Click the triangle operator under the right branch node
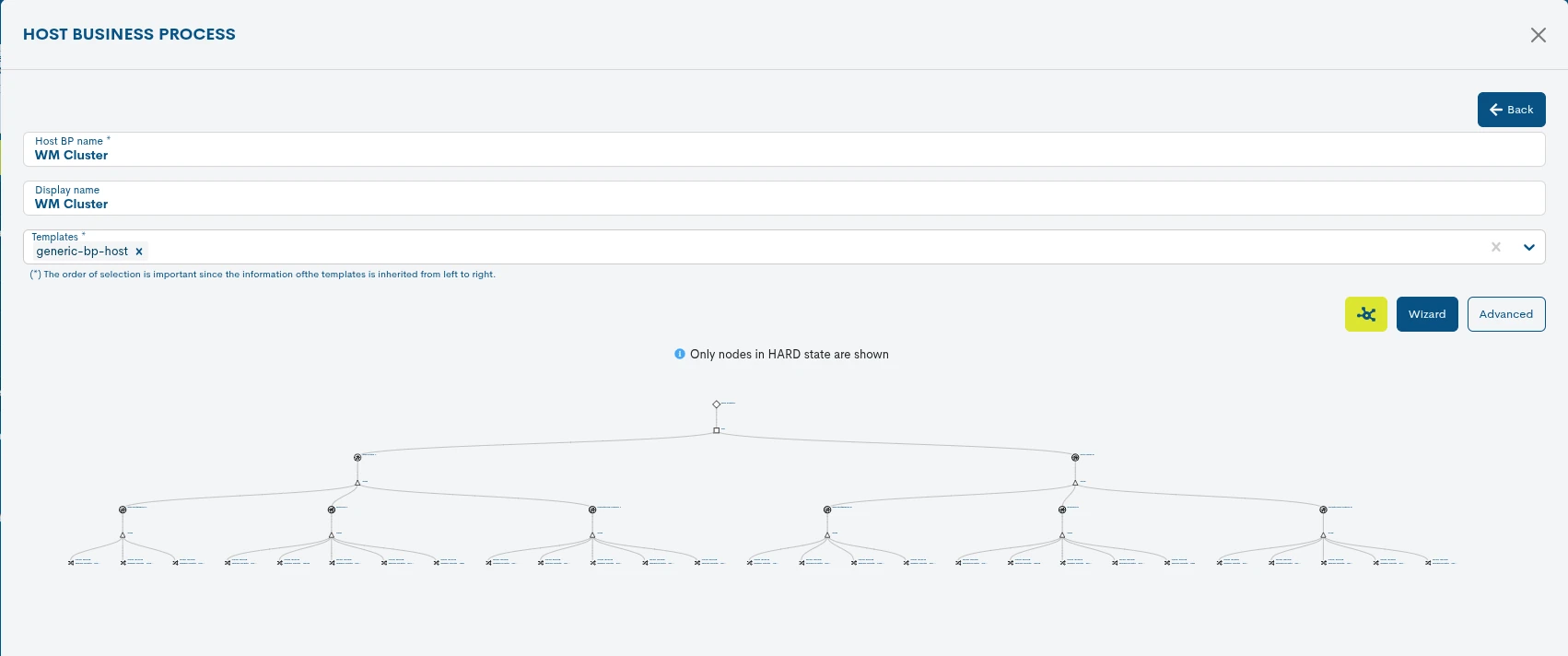 (x=1075, y=483)
